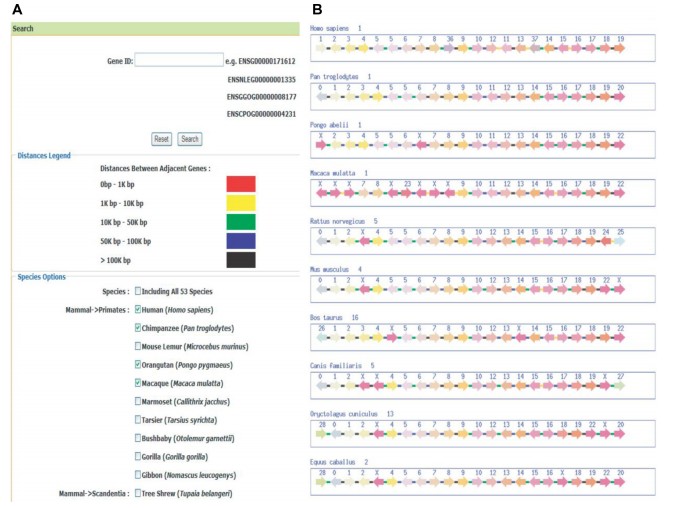Click gene arrow 25 in Rattus norvegicus row

(x=621, y=241)
